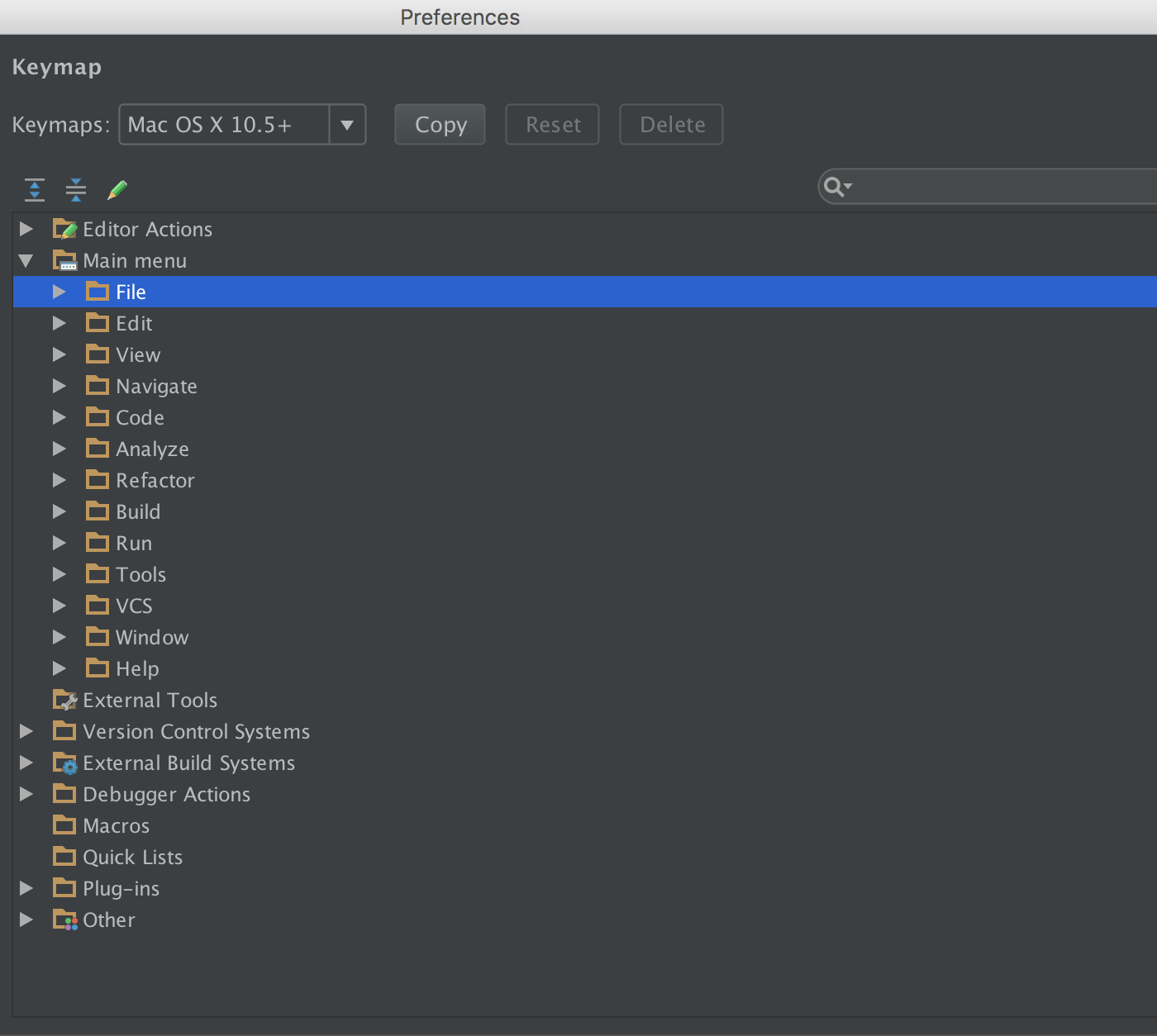Click the Other category colored icon
This screenshot has height=1036, width=1157.
[x=64, y=920]
